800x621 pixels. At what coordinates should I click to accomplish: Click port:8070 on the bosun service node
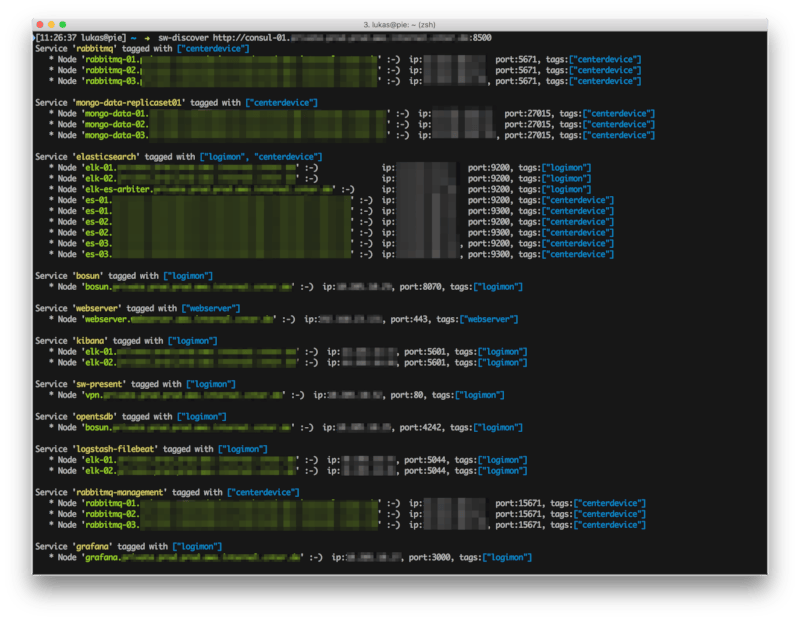click(x=422, y=287)
